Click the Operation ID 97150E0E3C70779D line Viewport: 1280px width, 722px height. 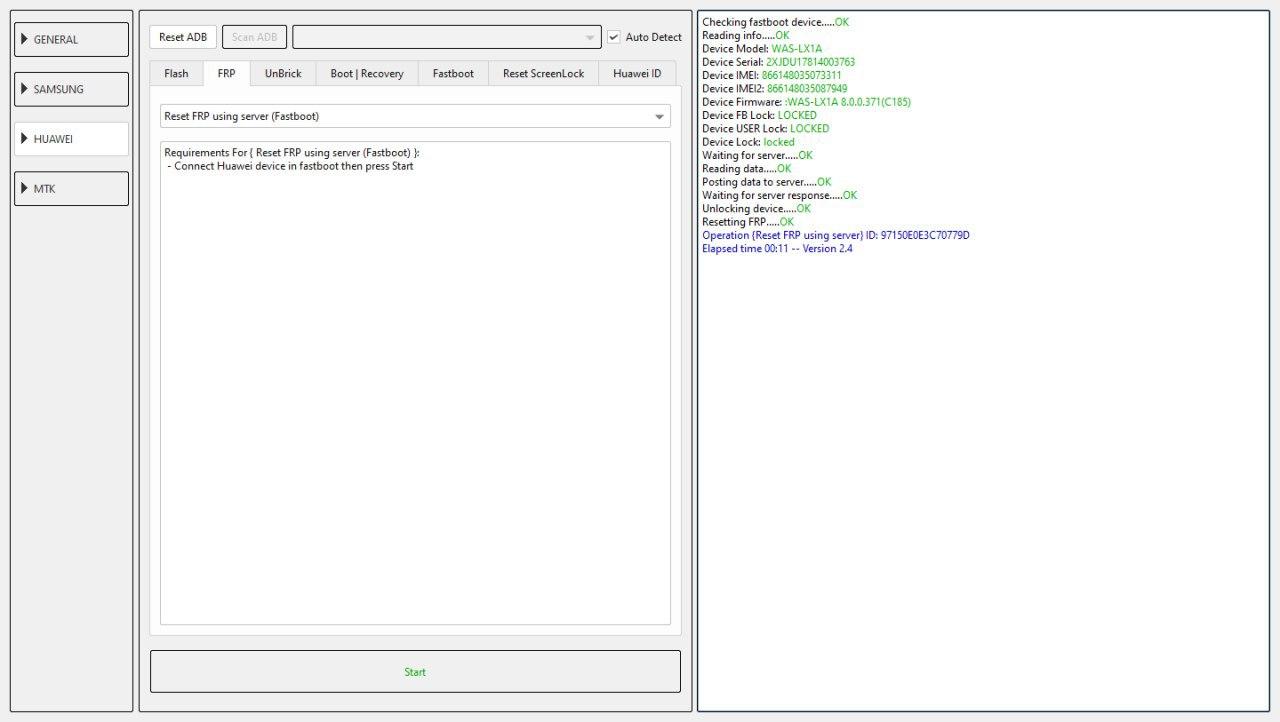point(836,235)
